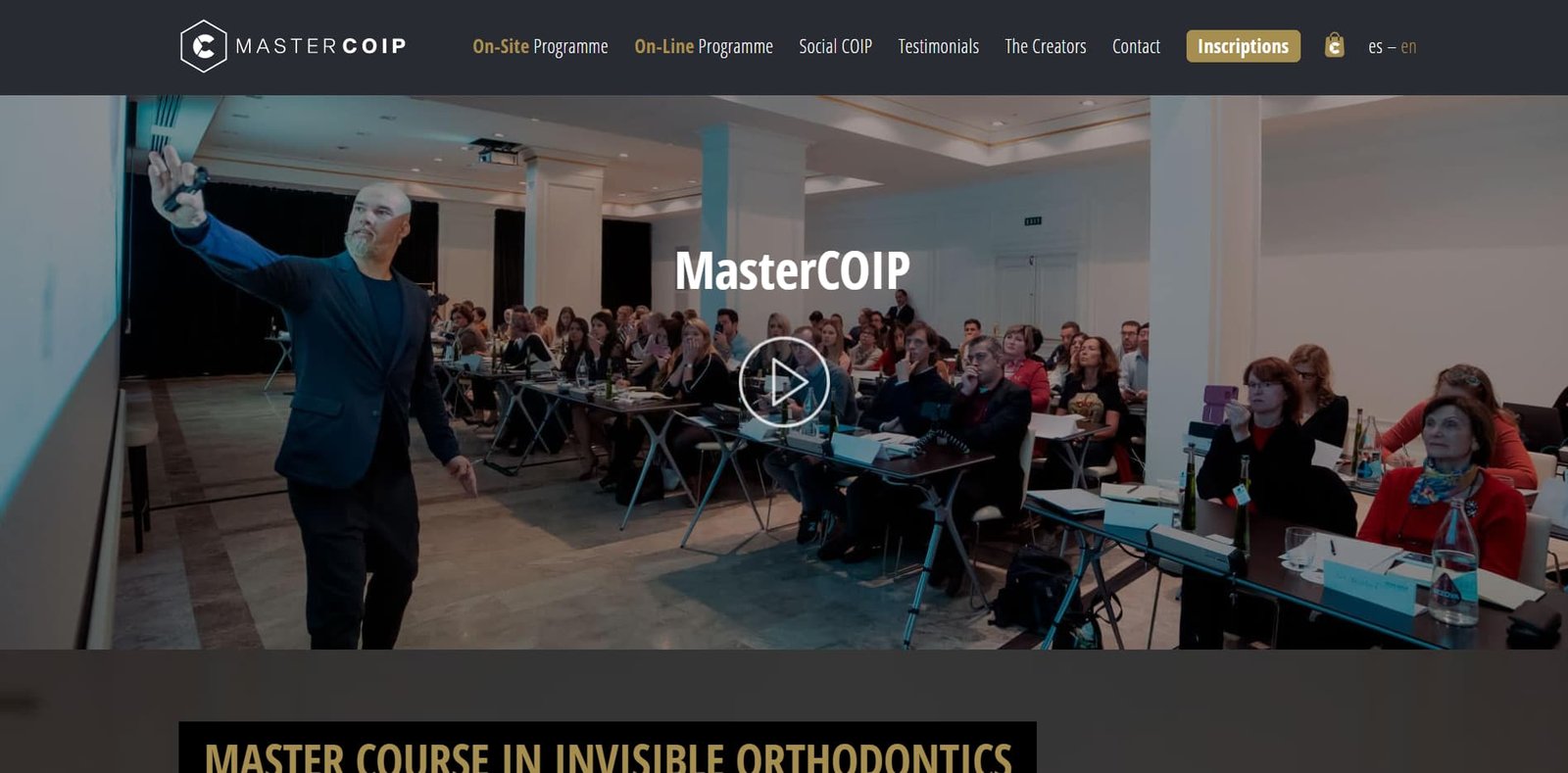Switch language to English (en)

point(1408,46)
